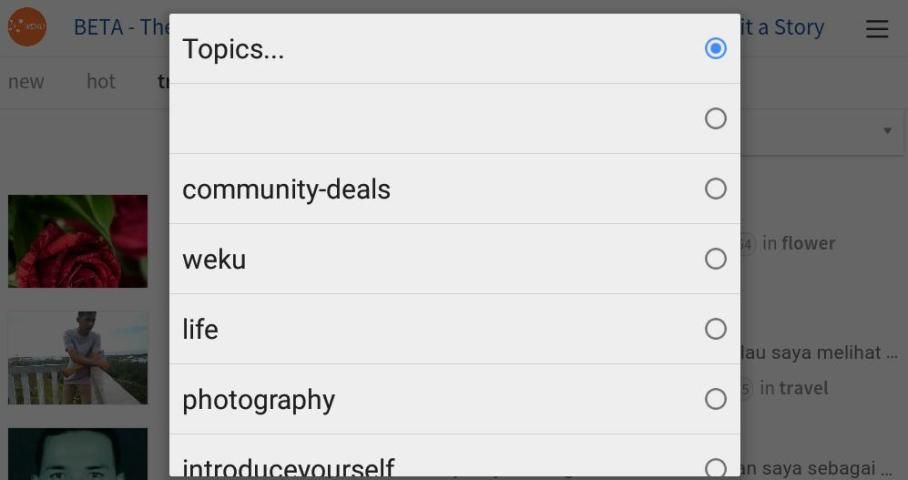Screen dimensions: 908x480
Task: Choose the community-deals radio button
Action: click(715, 189)
